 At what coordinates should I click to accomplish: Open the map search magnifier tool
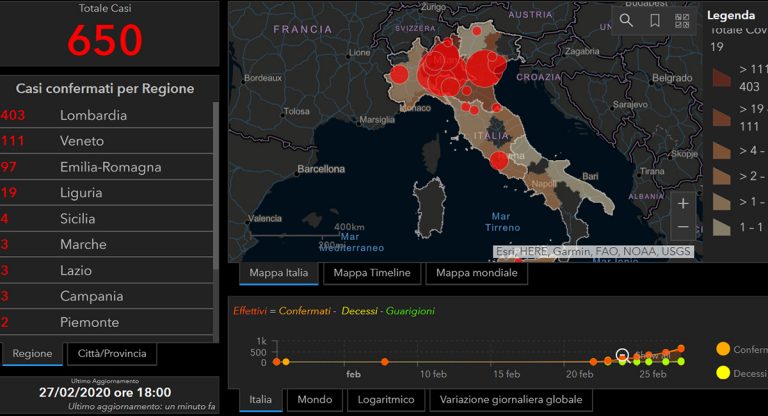click(626, 21)
